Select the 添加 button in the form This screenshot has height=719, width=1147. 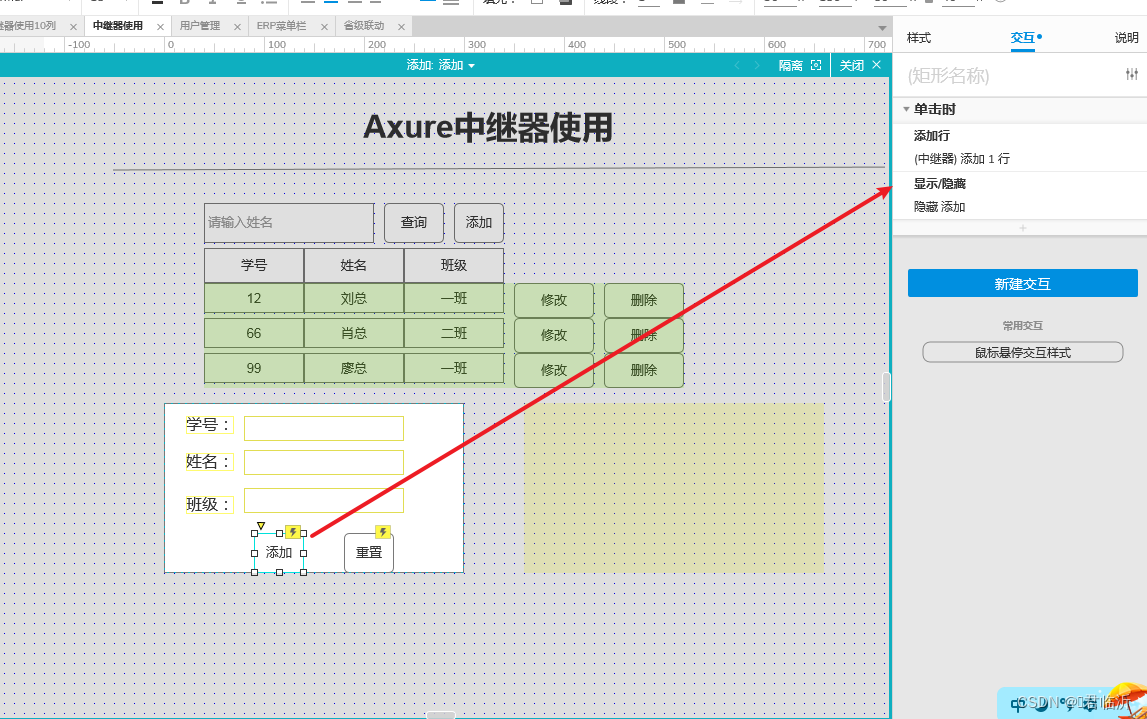click(279, 553)
